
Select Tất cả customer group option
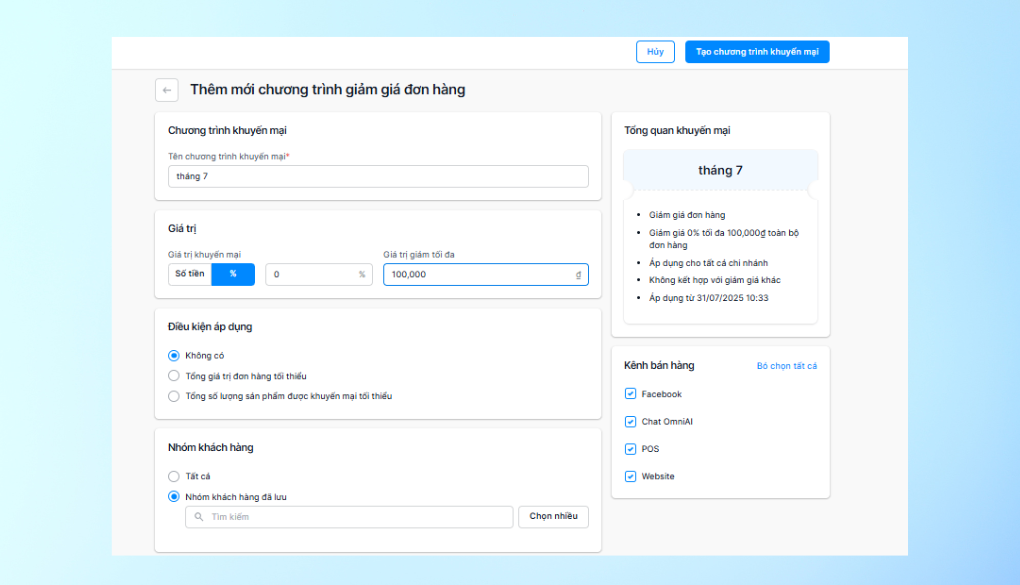[x=174, y=476]
